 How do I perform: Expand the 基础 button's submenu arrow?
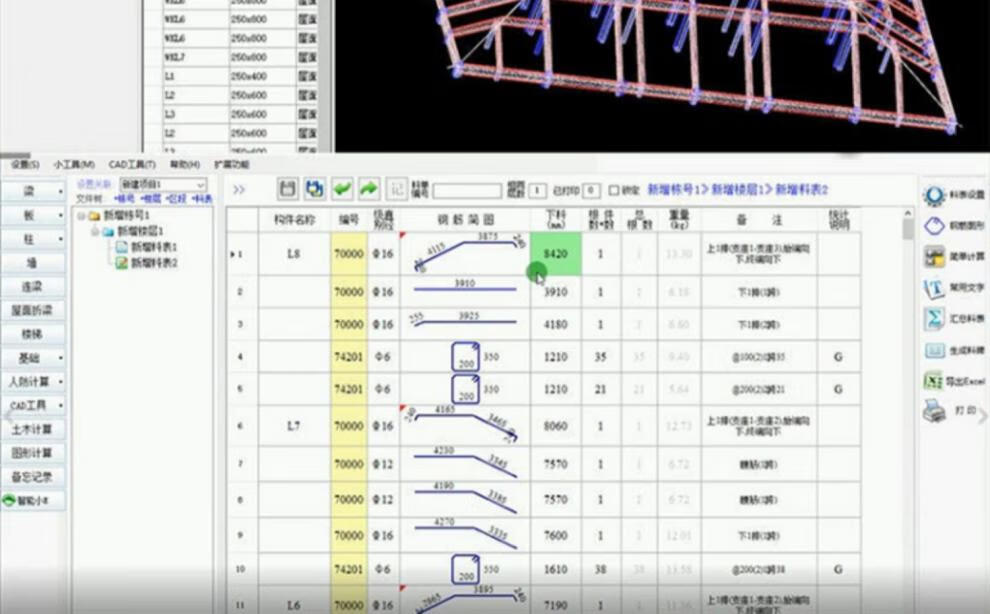pos(60,358)
